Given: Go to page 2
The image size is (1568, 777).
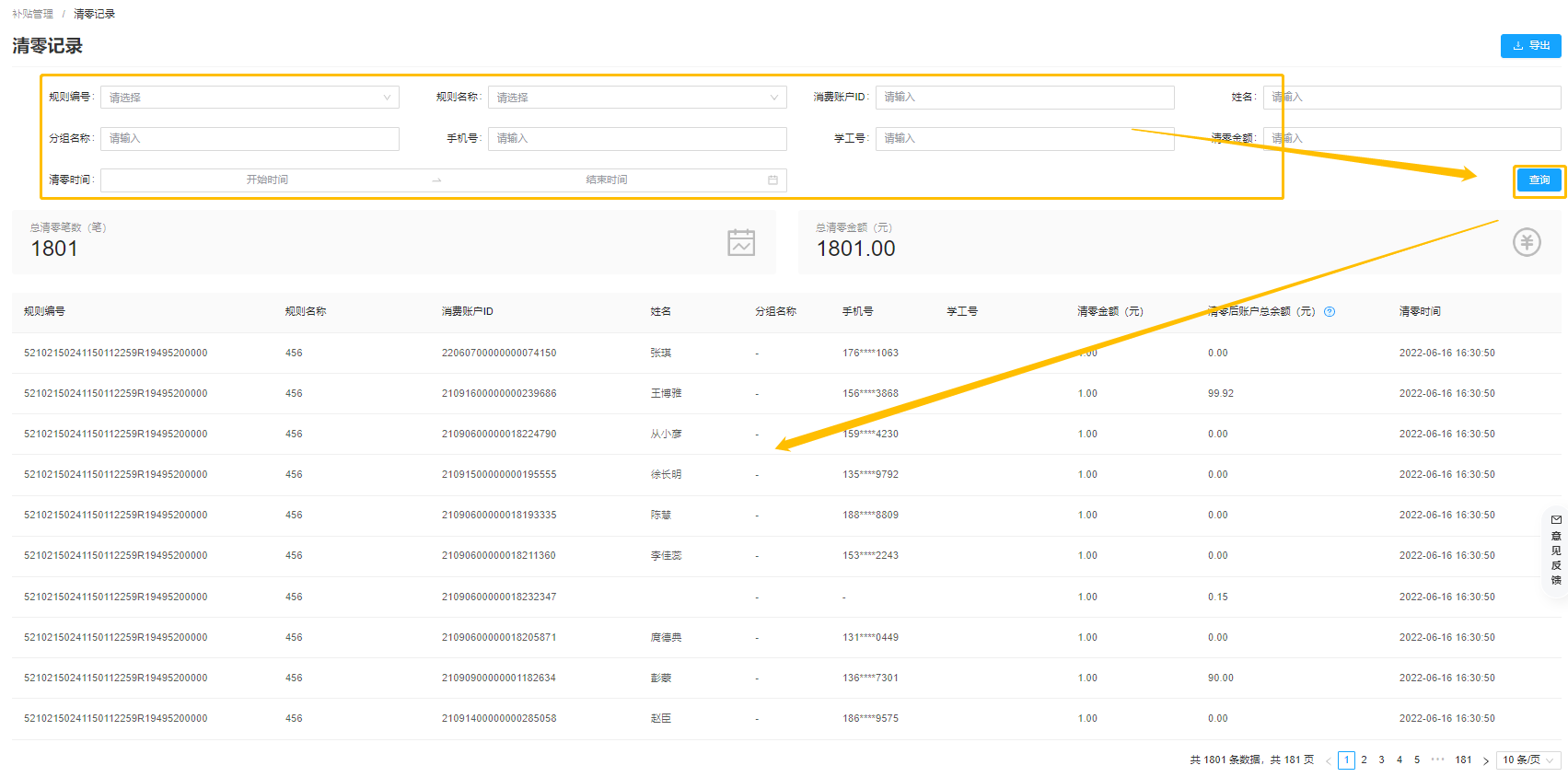Looking at the screenshot, I should (x=1364, y=760).
